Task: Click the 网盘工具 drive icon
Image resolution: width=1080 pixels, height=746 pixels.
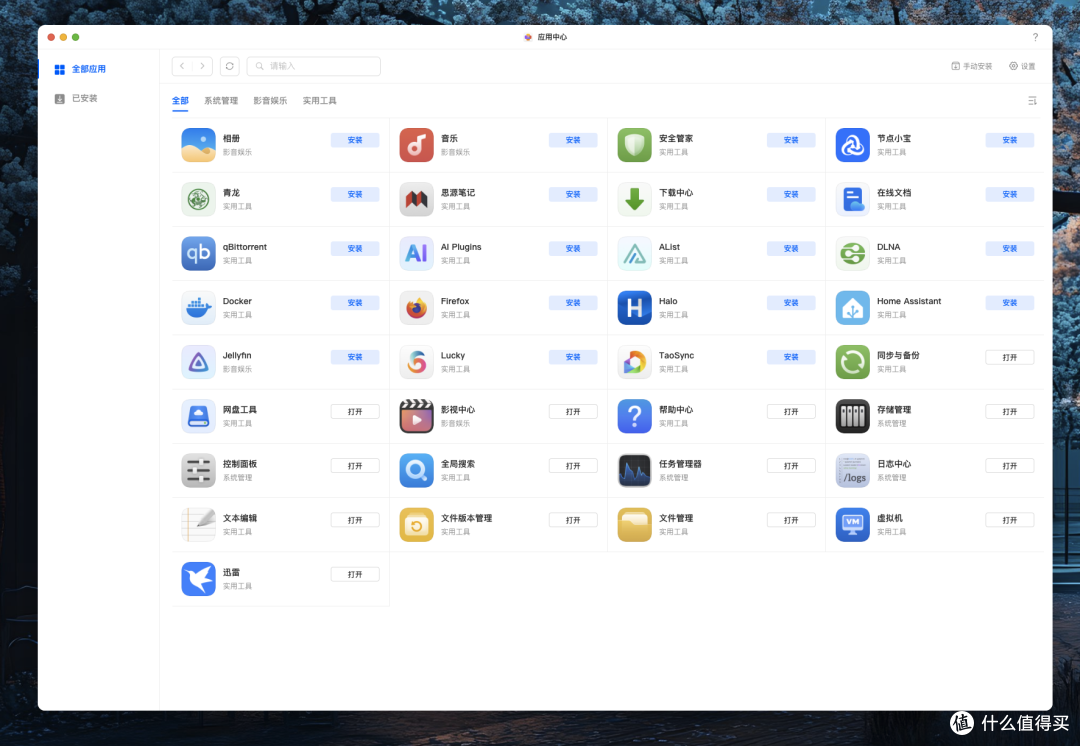Action: 198,416
